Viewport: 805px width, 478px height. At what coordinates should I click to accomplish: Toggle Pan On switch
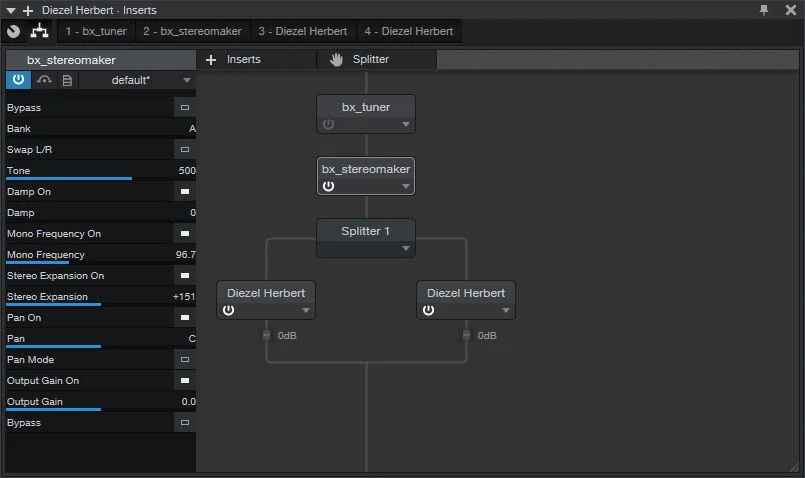pyautogui.click(x=185, y=318)
